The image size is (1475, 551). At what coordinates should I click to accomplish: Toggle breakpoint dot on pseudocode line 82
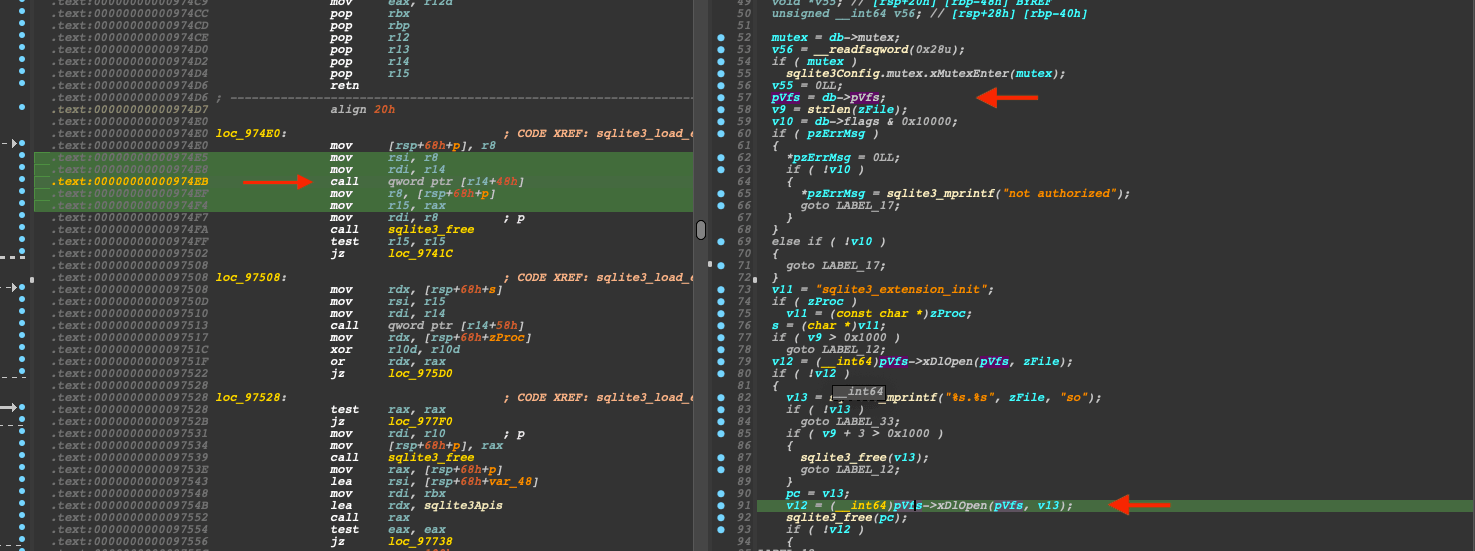[721, 398]
